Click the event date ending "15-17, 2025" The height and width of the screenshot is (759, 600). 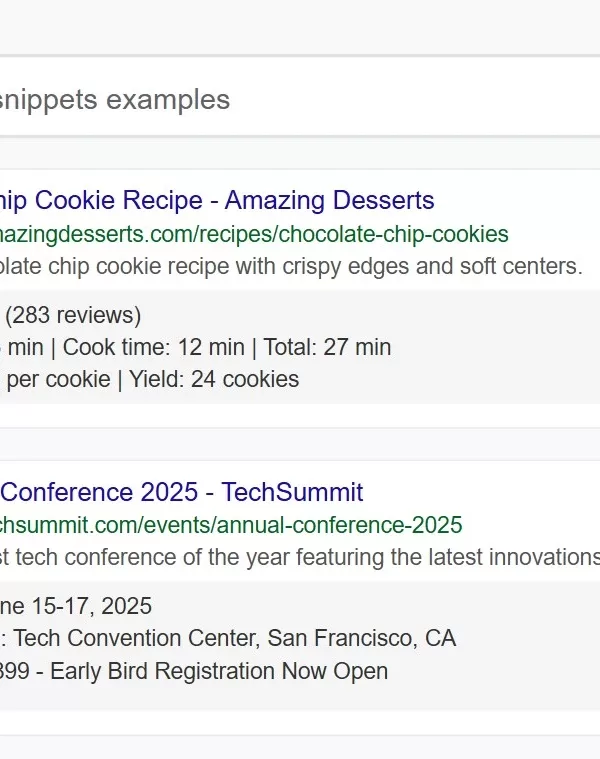pyautogui.click(x=76, y=606)
